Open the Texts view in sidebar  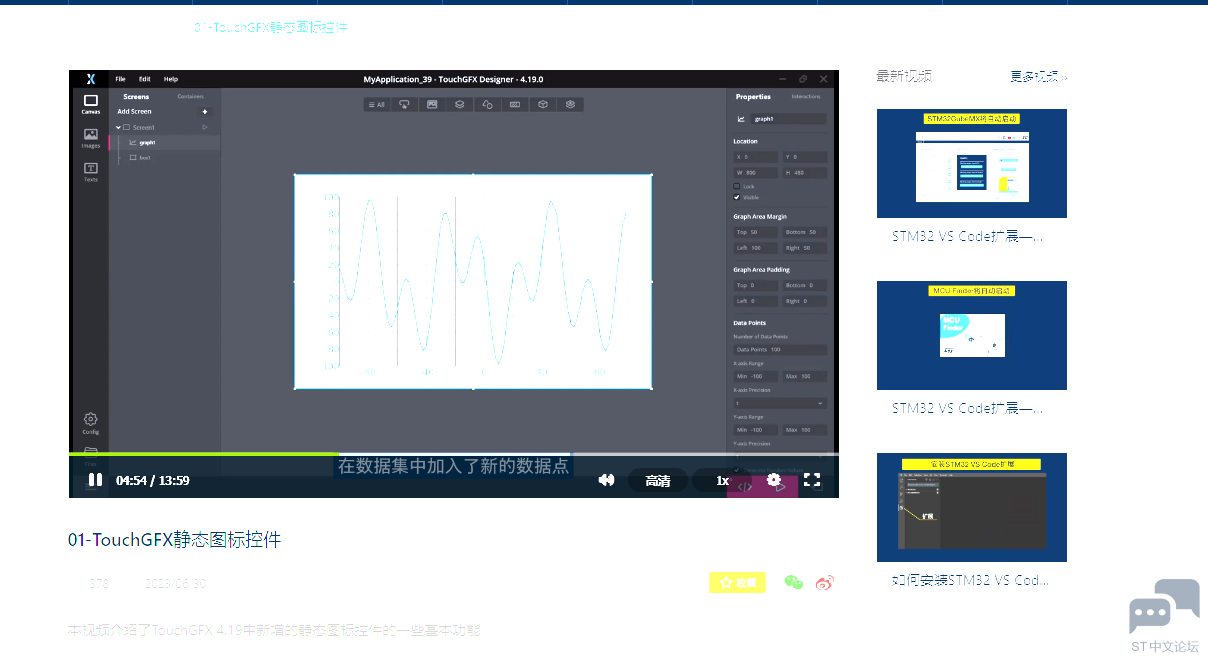pos(90,172)
